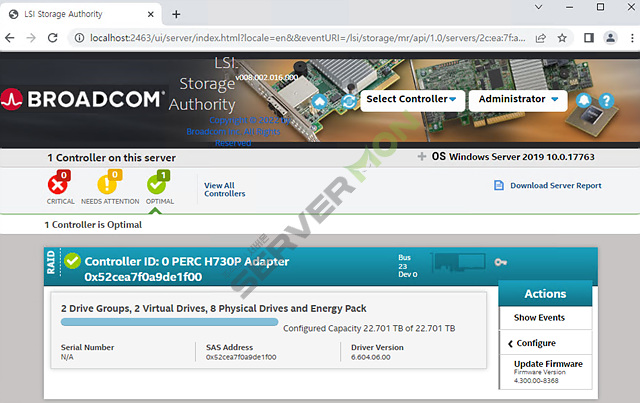640x403 pixels.
Task: Close the LSI Storage Authority tab
Action: (151, 14)
